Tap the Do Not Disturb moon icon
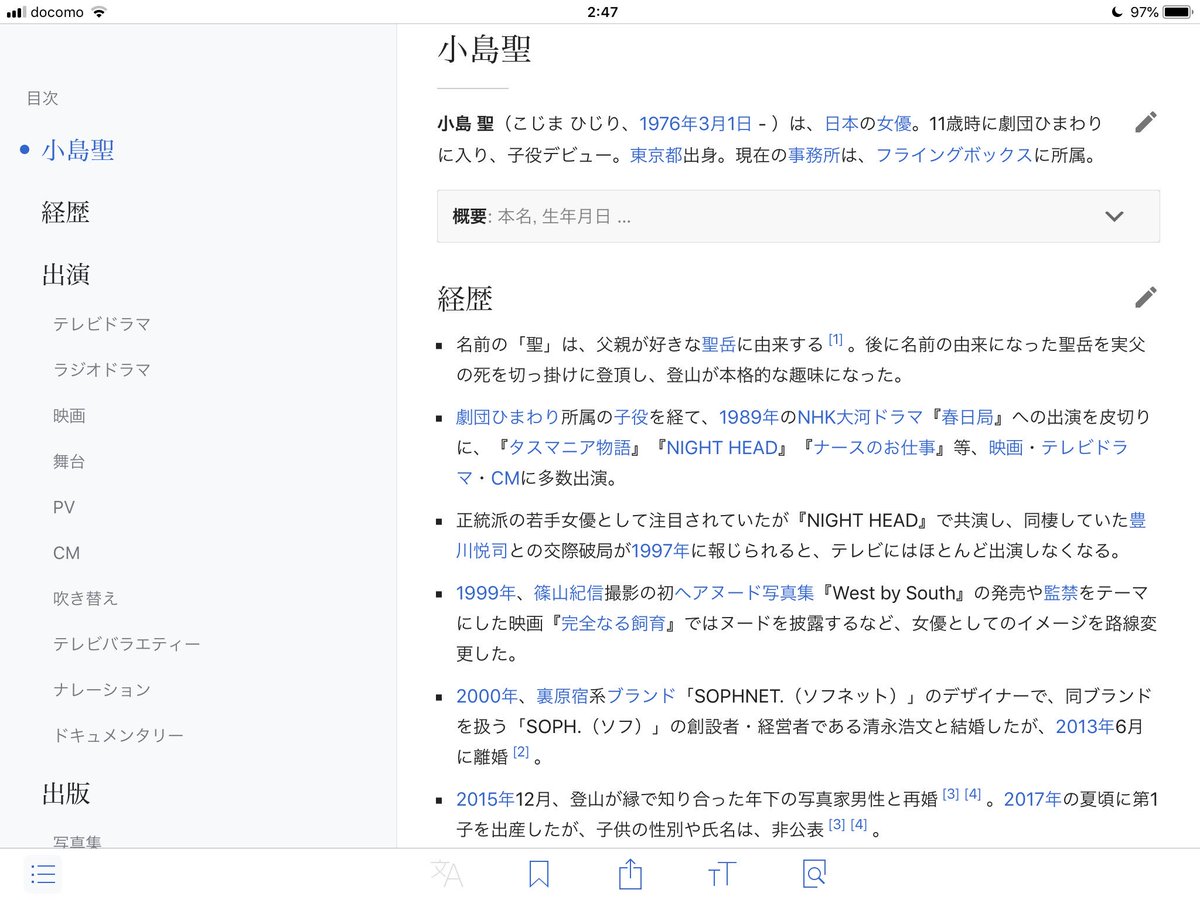This screenshot has height=900, width=1200. [1117, 12]
